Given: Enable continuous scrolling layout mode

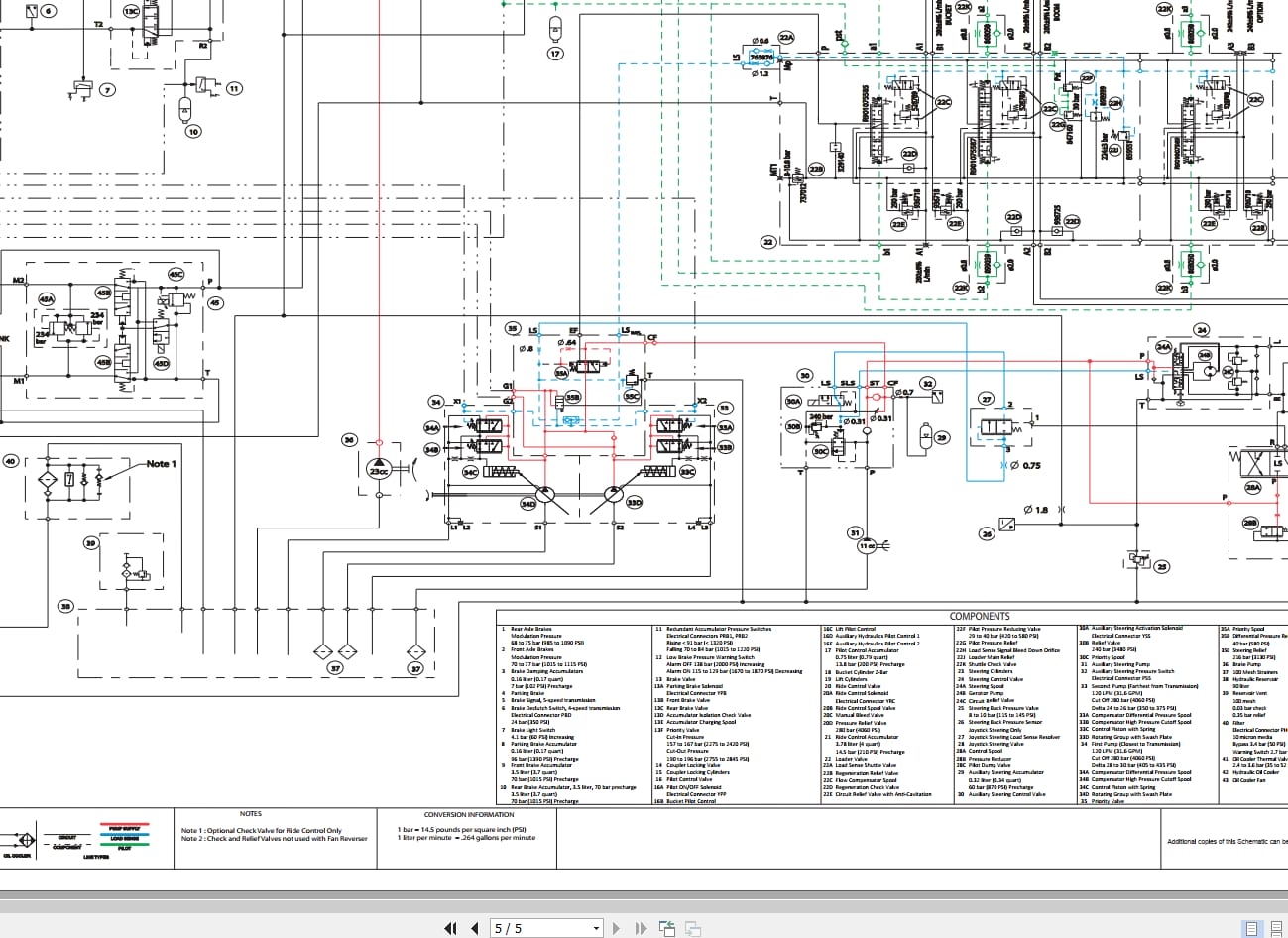Looking at the screenshot, I should click(x=1276, y=929).
